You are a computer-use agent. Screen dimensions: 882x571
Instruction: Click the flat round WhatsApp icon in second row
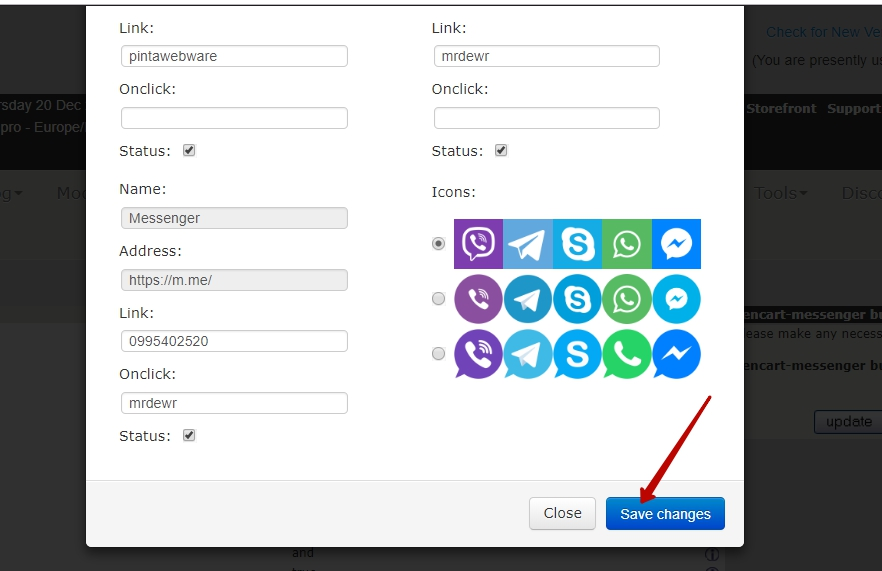(x=627, y=299)
